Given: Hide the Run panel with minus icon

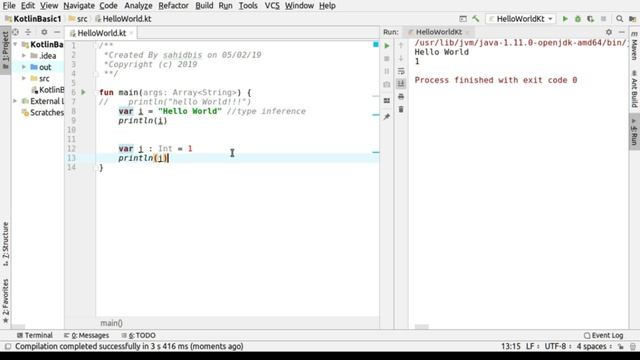Looking at the screenshot, I should (x=621, y=32).
